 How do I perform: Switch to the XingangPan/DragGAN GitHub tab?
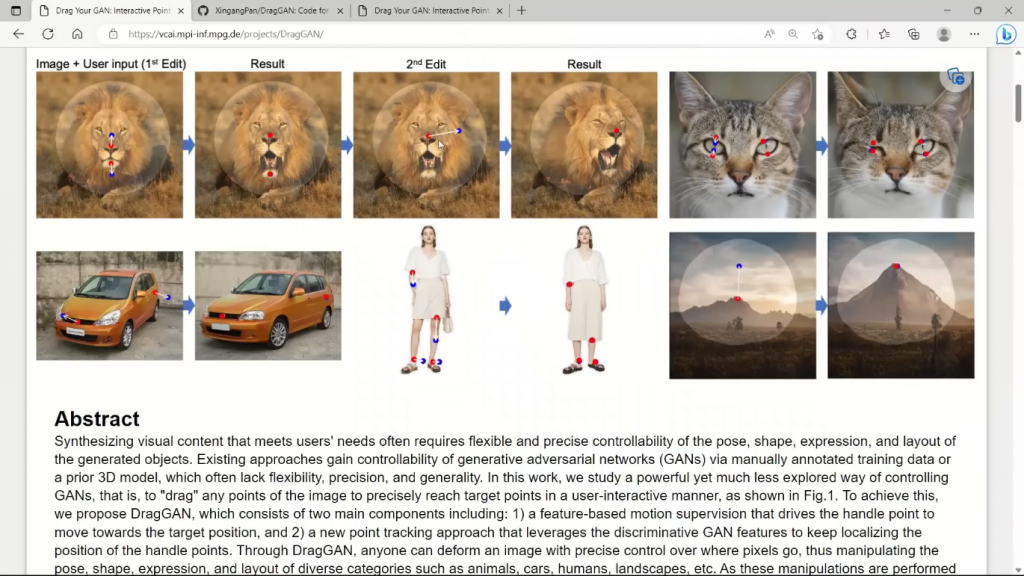click(x=272, y=10)
